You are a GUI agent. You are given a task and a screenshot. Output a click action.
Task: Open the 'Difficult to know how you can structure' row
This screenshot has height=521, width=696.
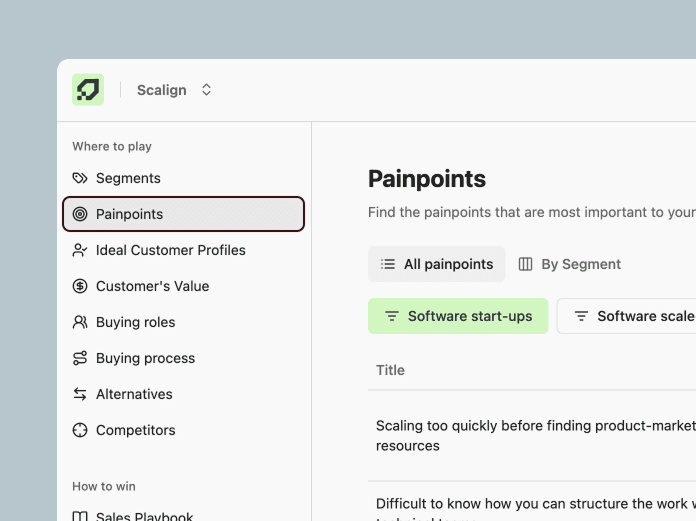tap(532, 501)
